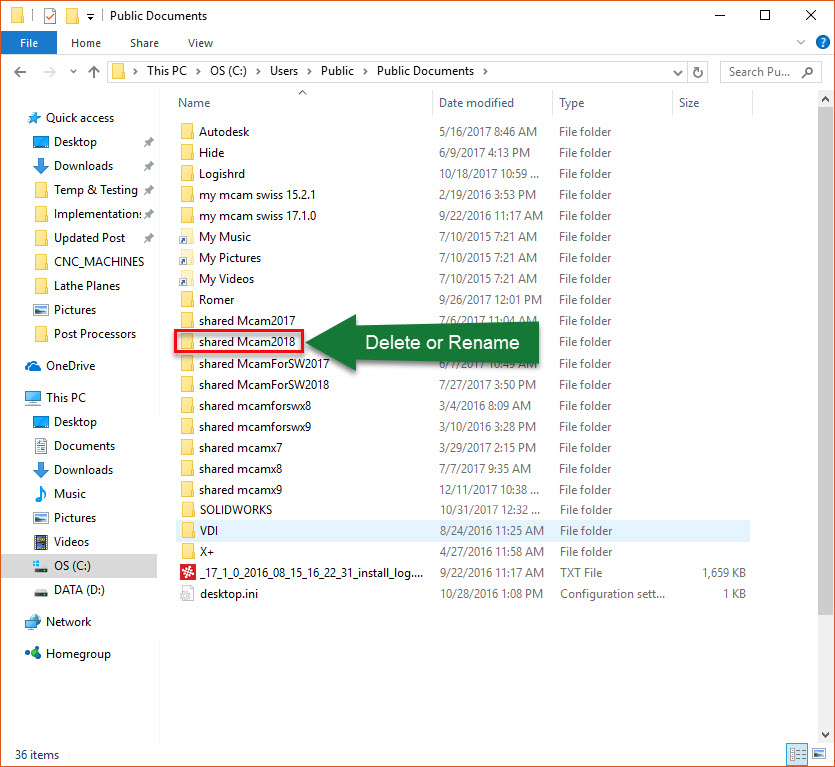
Task: Click the My Videos shortcut folder icon
Action: click(x=186, y=279)
